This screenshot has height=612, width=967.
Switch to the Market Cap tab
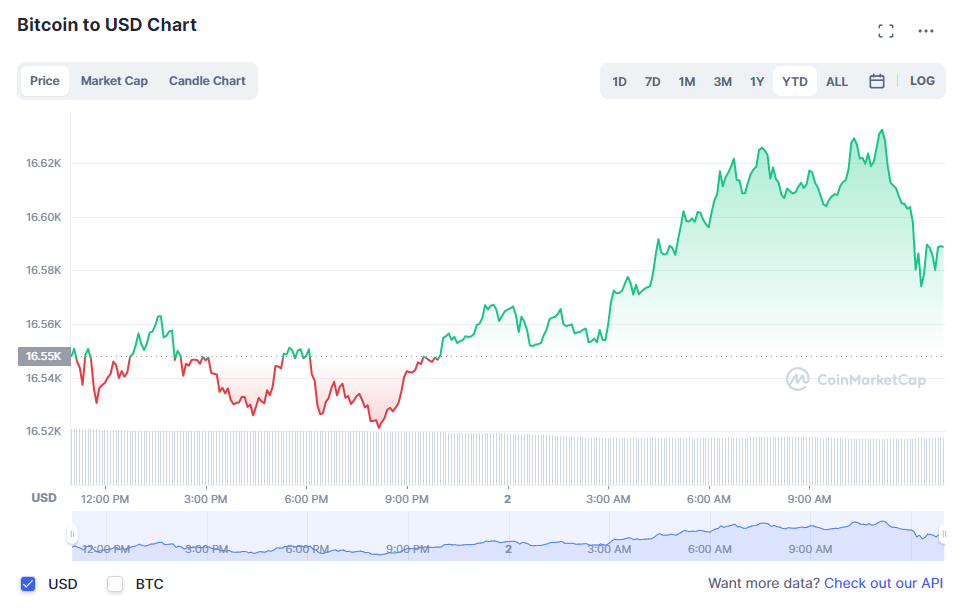pos(114,81)
